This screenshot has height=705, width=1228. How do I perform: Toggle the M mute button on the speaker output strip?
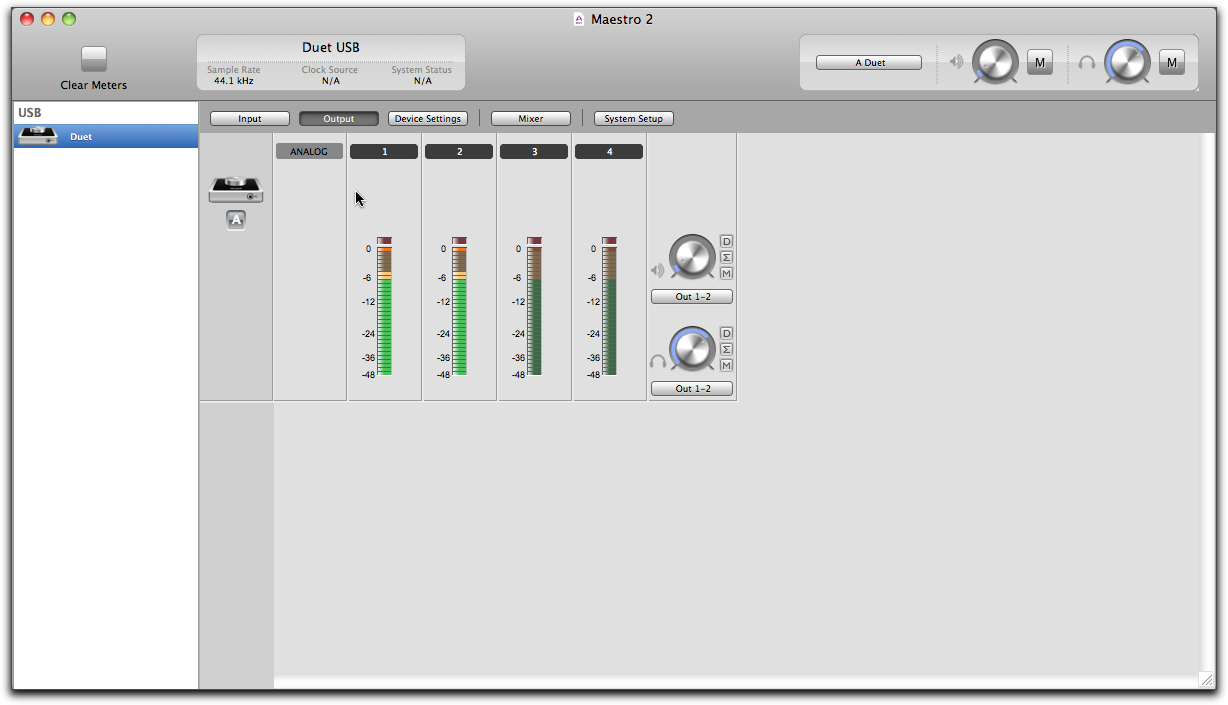click(727, 273)
